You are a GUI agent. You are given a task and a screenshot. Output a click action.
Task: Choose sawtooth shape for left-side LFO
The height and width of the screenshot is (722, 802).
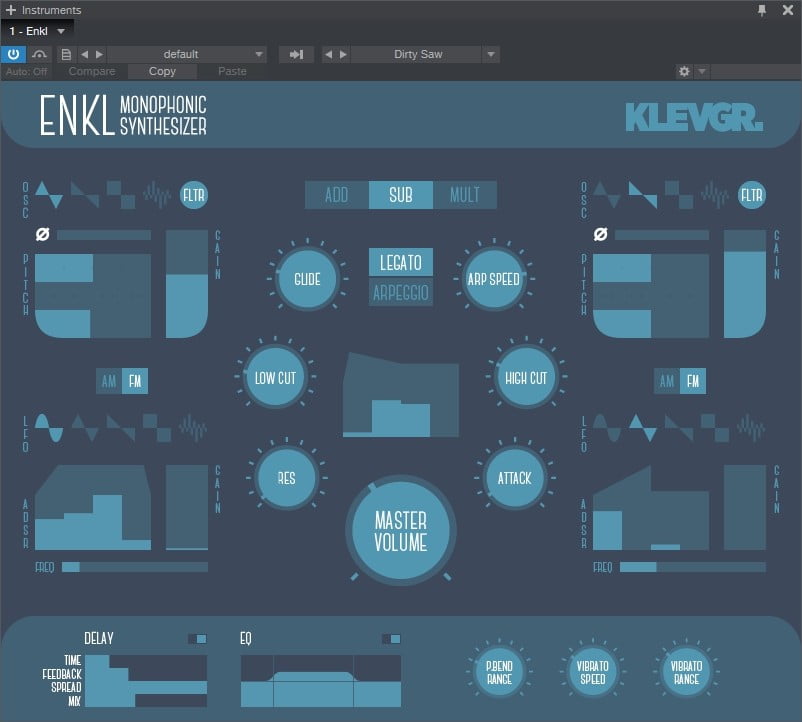click(121, 428)
